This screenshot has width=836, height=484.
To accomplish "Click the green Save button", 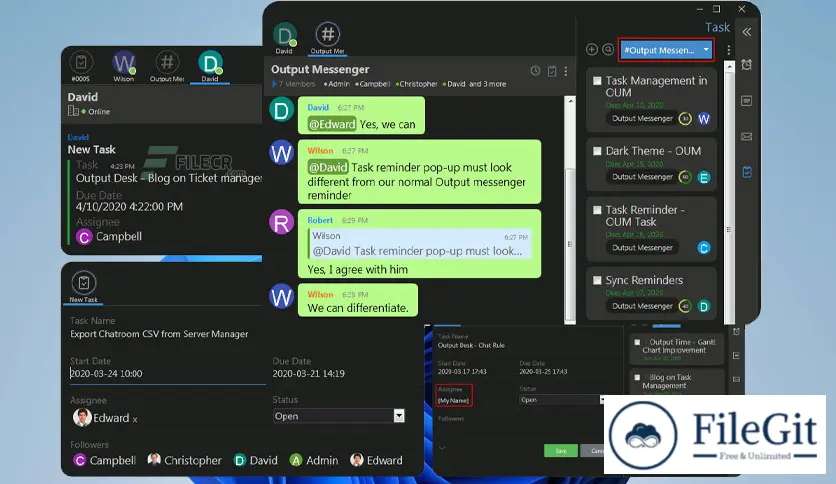I will pos(560,451).
